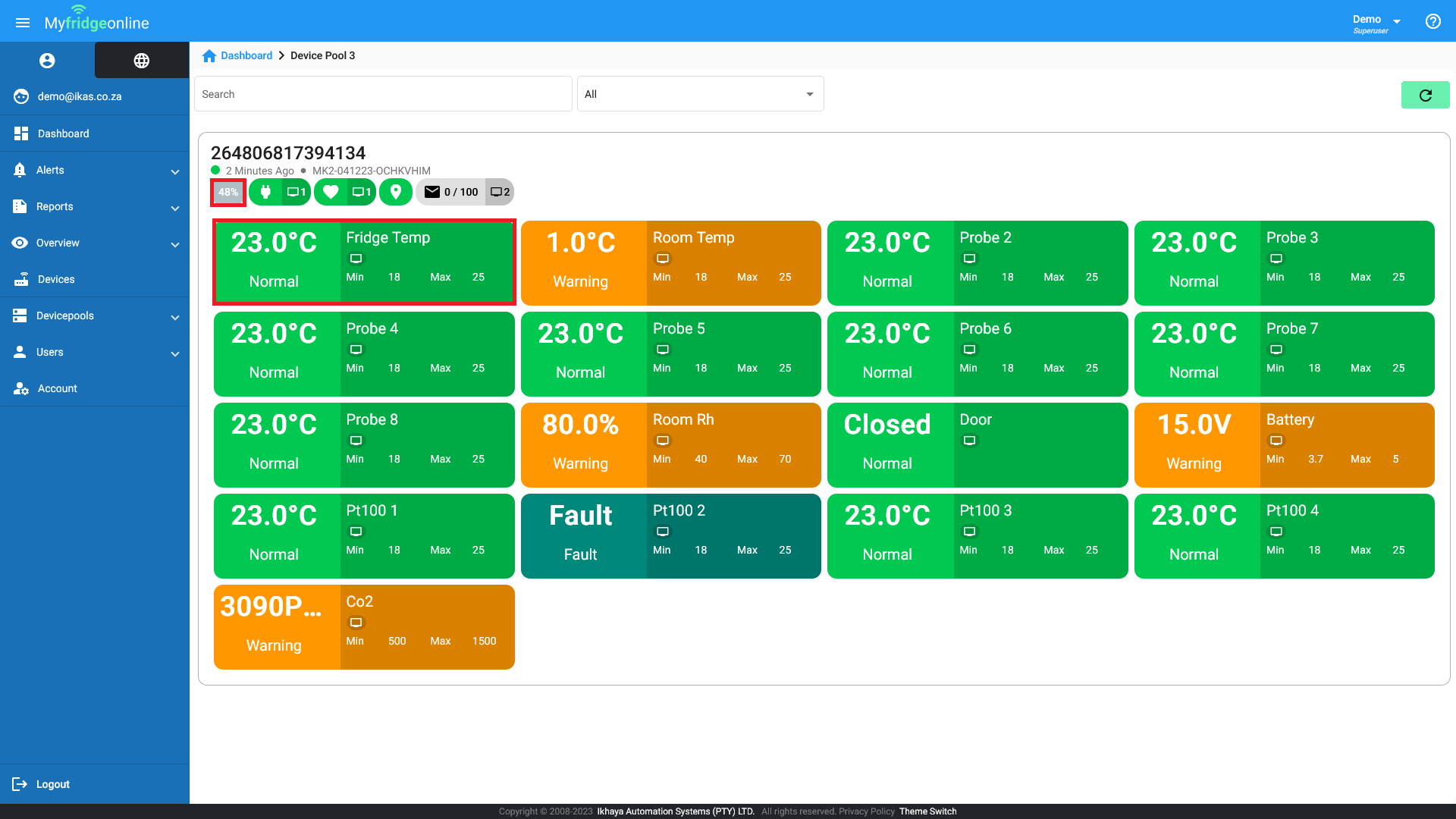Click the display icon under Fridge Temp
This screenshot has width=1456, height=819.
356,259
